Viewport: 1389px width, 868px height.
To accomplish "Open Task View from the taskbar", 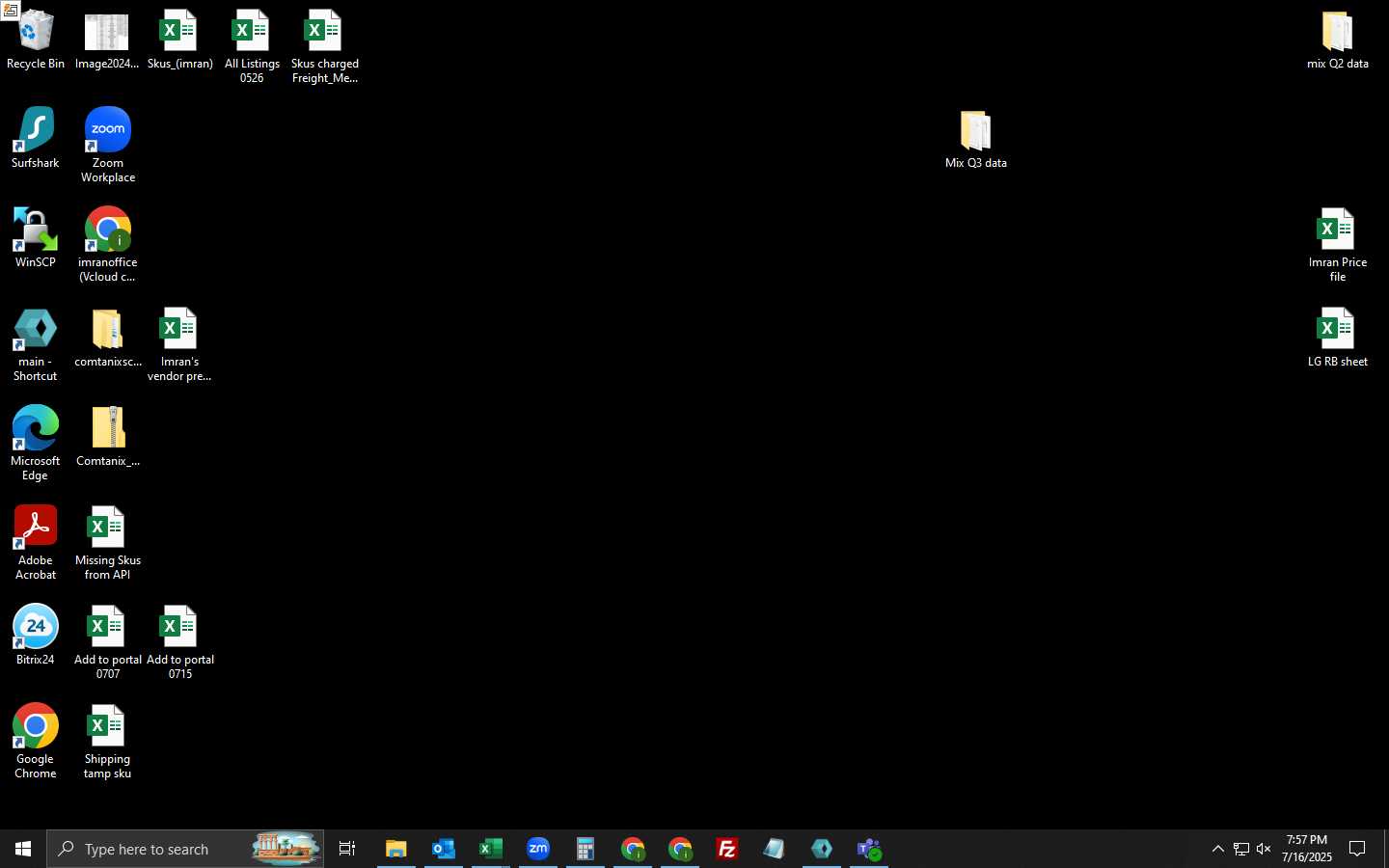I will coord(347,849).
